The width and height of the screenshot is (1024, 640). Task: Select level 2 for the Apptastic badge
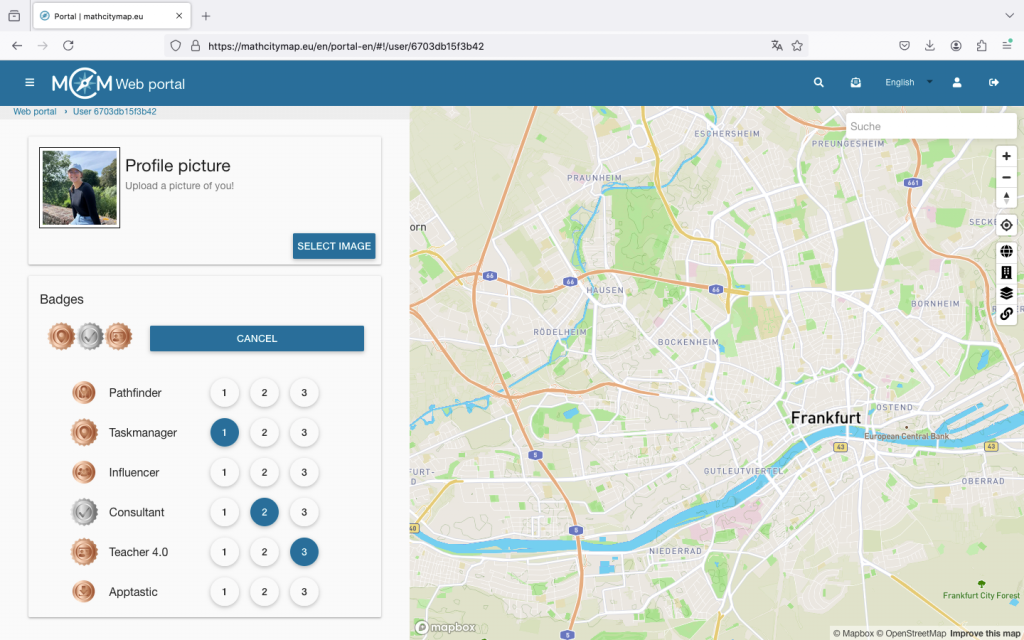tap(264, 592)
